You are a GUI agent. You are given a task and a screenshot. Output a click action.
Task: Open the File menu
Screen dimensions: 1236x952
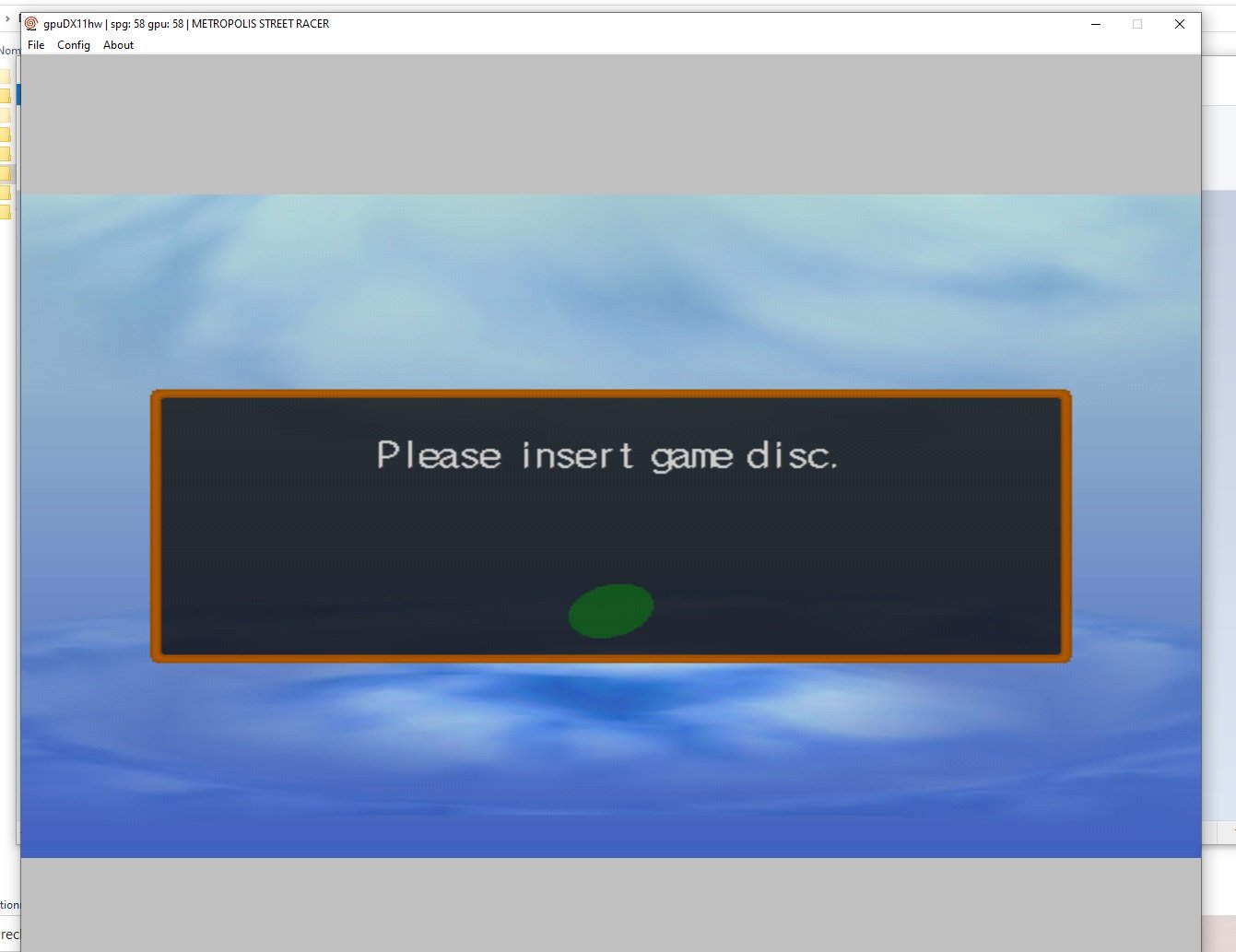(x=36, y=45)
